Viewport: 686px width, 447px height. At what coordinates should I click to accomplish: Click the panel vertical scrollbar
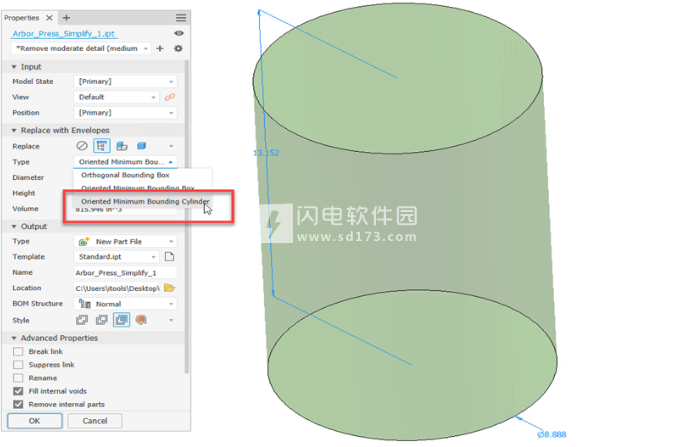[x=187, y=217]
